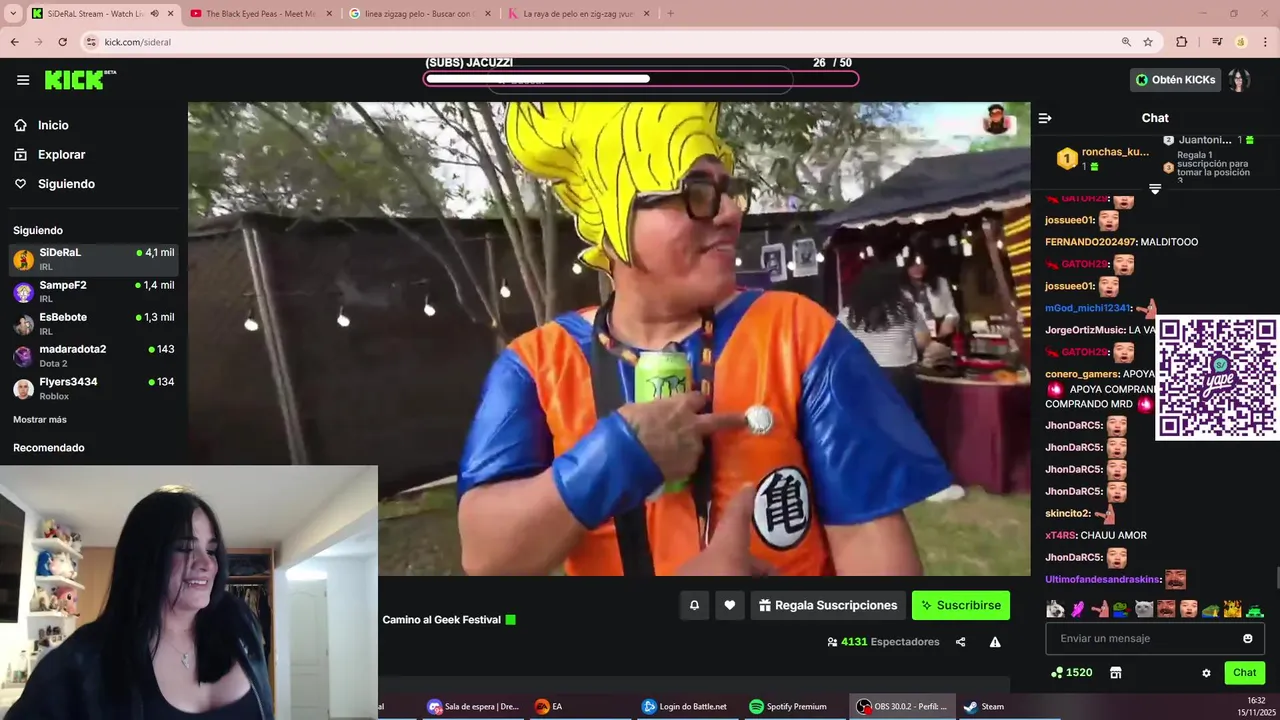Mute SiDeRaL Stream tab via speaker icon
The image size is (1280, 720).
(154, 13)
